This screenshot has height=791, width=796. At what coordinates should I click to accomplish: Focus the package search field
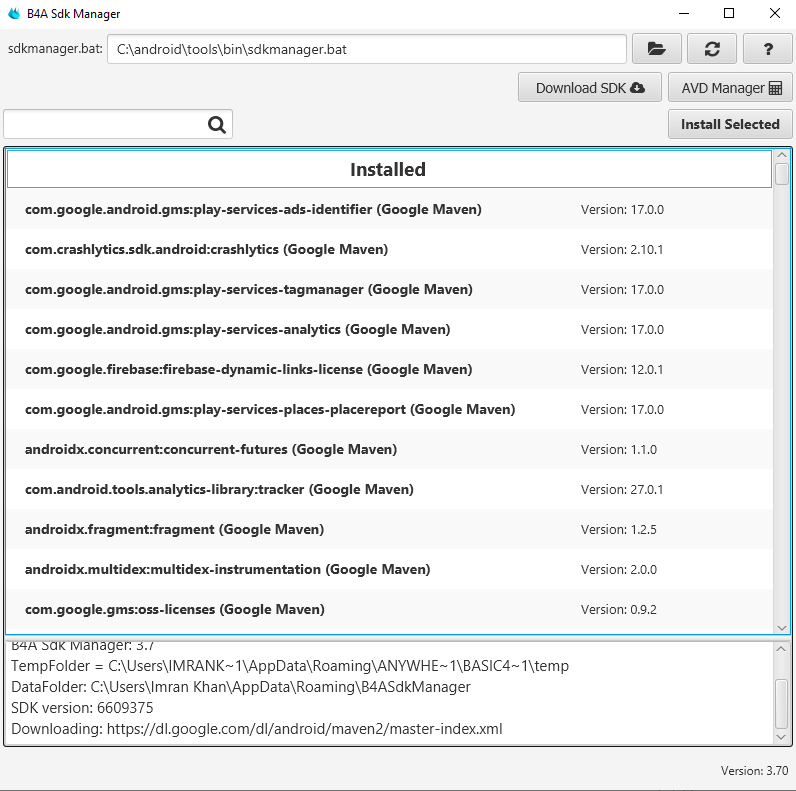tap(118, 124)
